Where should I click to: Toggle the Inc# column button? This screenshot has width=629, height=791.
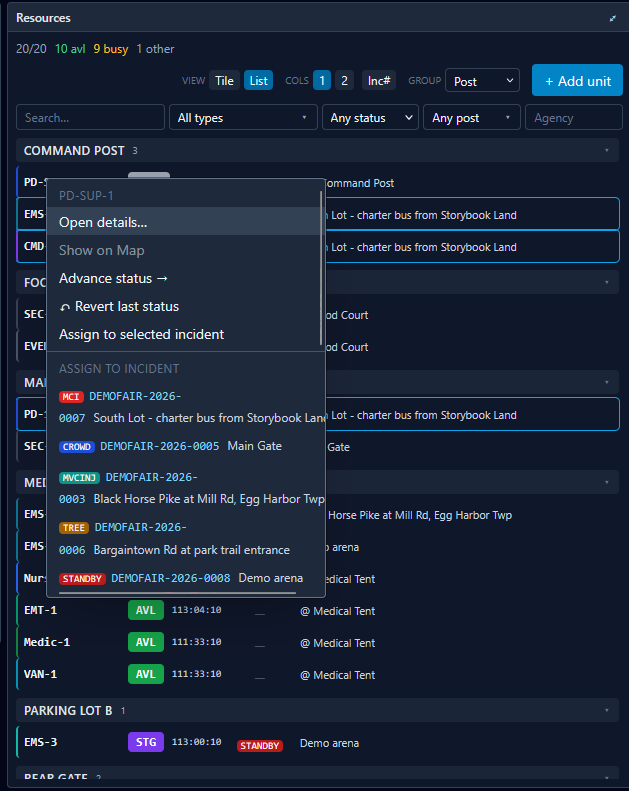coord(379,81)
